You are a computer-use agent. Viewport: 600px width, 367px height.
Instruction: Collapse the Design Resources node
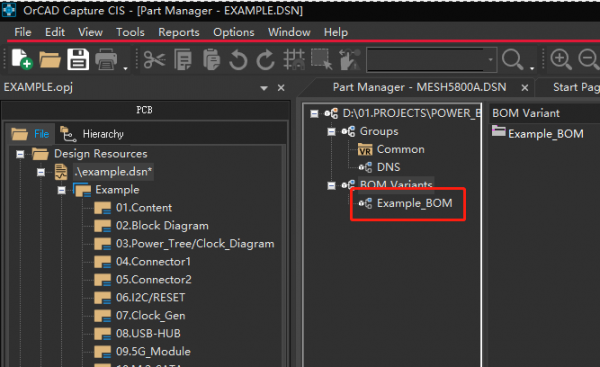pyautogui.click(x=20, y=154)
